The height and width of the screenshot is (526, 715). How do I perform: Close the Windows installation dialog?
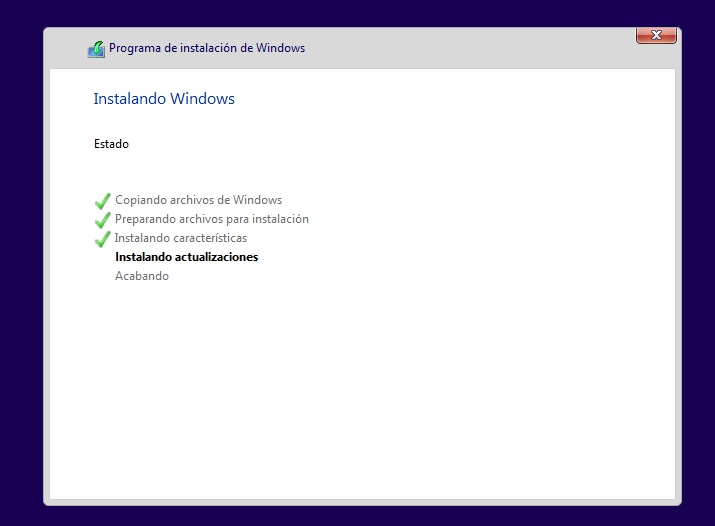[x=656, y=36]
